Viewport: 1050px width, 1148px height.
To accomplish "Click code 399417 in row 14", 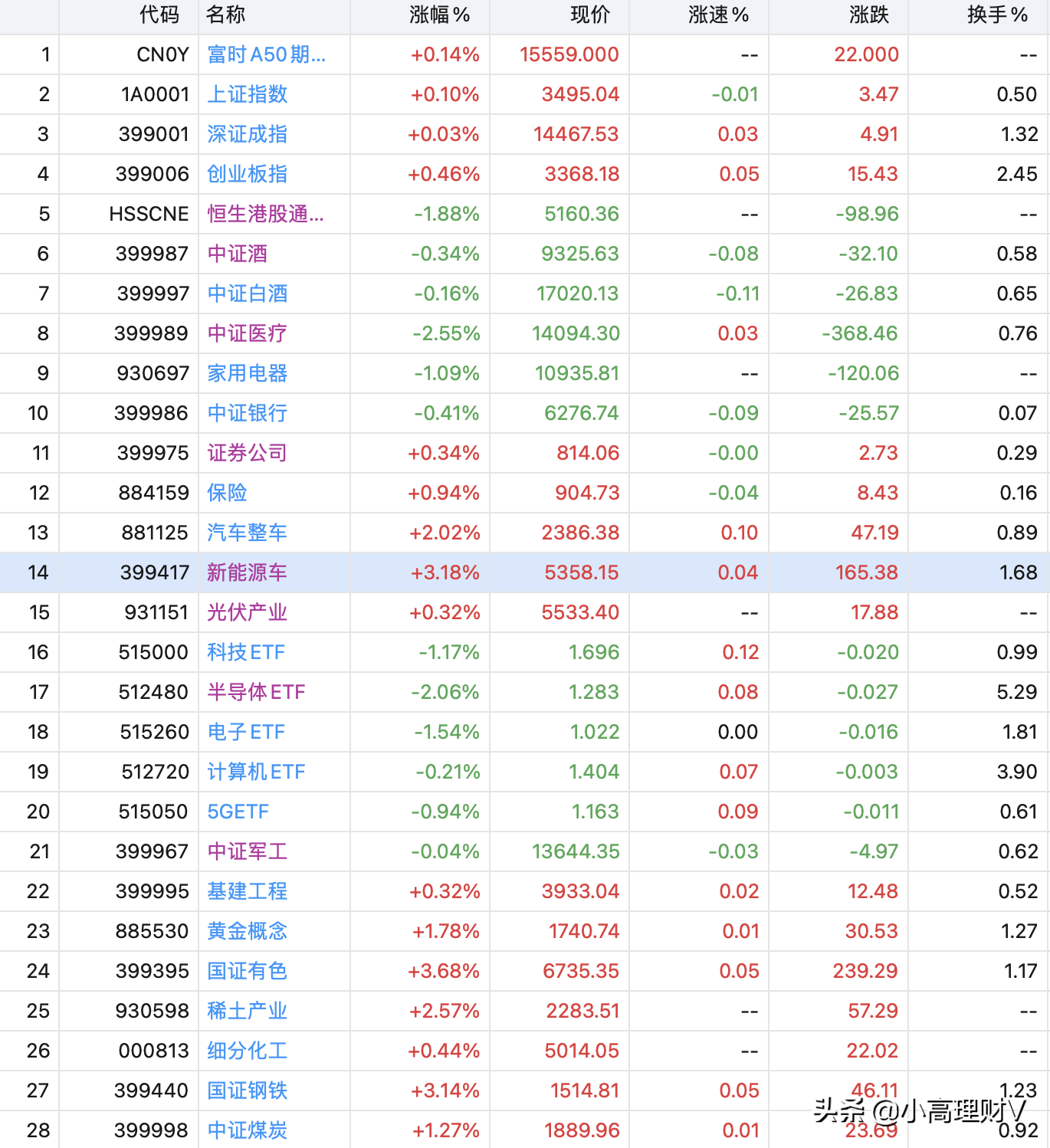I will tap(154, 572).
